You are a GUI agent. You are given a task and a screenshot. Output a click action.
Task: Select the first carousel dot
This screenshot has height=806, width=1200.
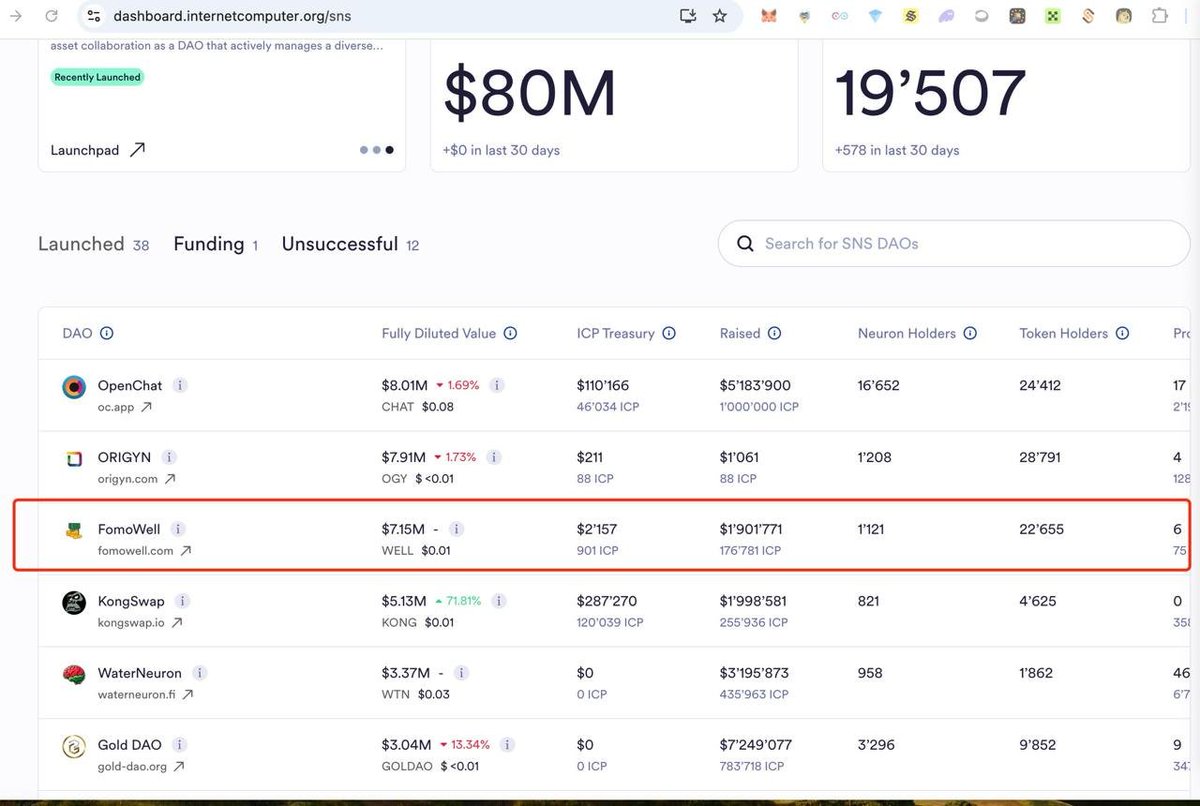364,150
